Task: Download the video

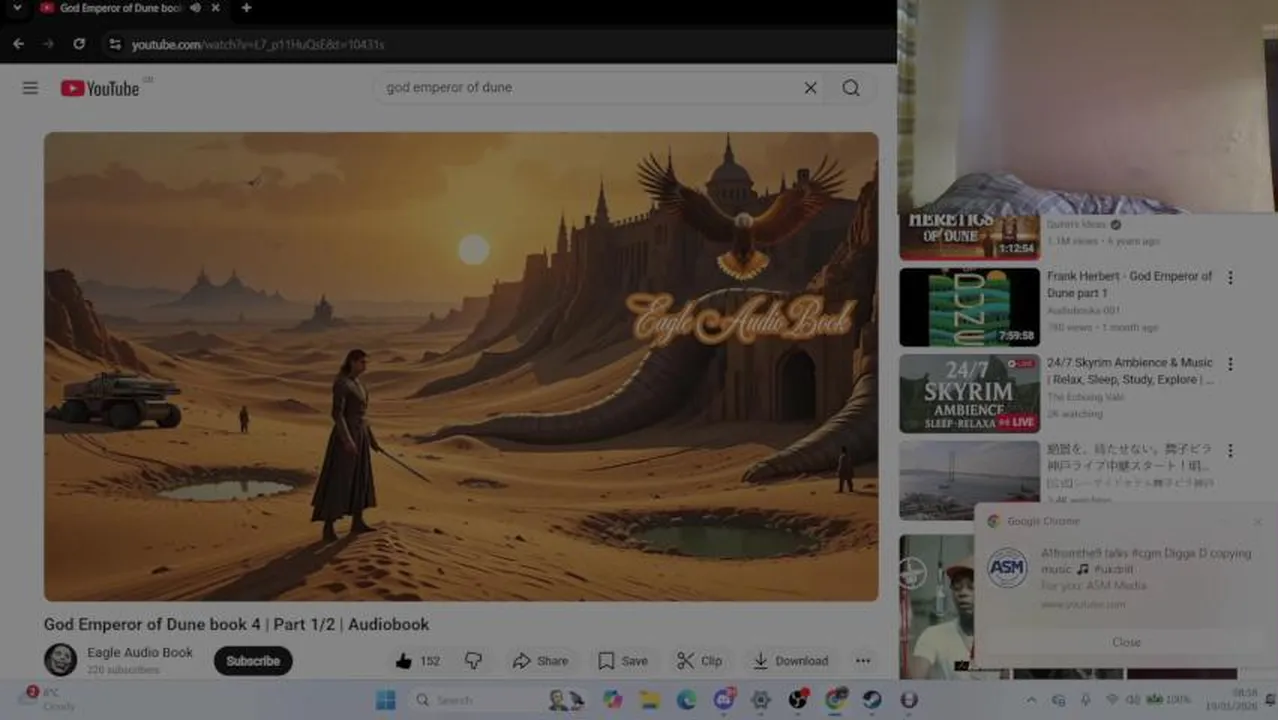Action: 790,661
